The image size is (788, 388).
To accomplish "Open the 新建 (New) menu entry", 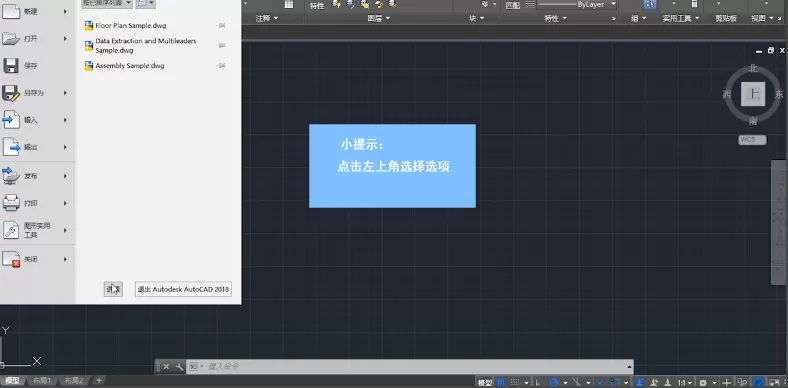I will coord(36,11).
